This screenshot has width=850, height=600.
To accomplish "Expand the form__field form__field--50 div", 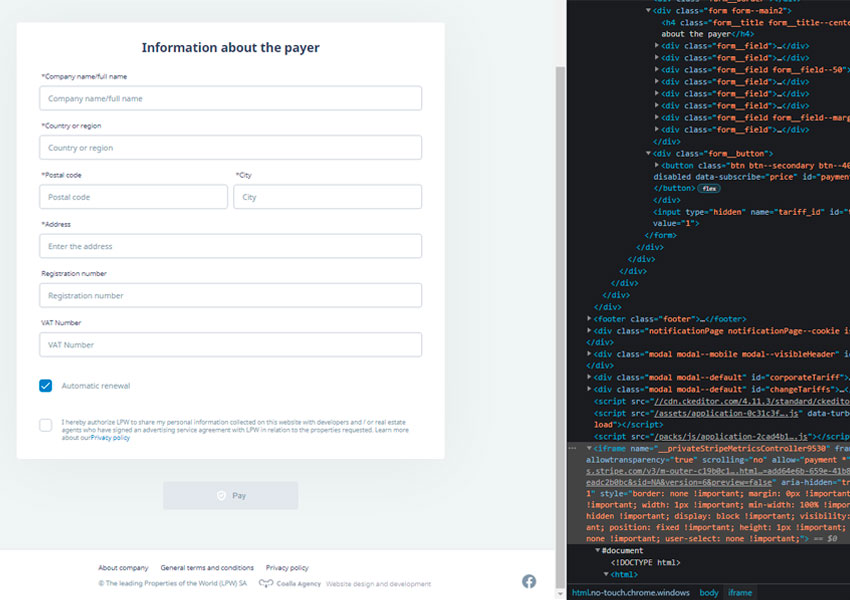I will pyautogui.click(x=657, y=69).
